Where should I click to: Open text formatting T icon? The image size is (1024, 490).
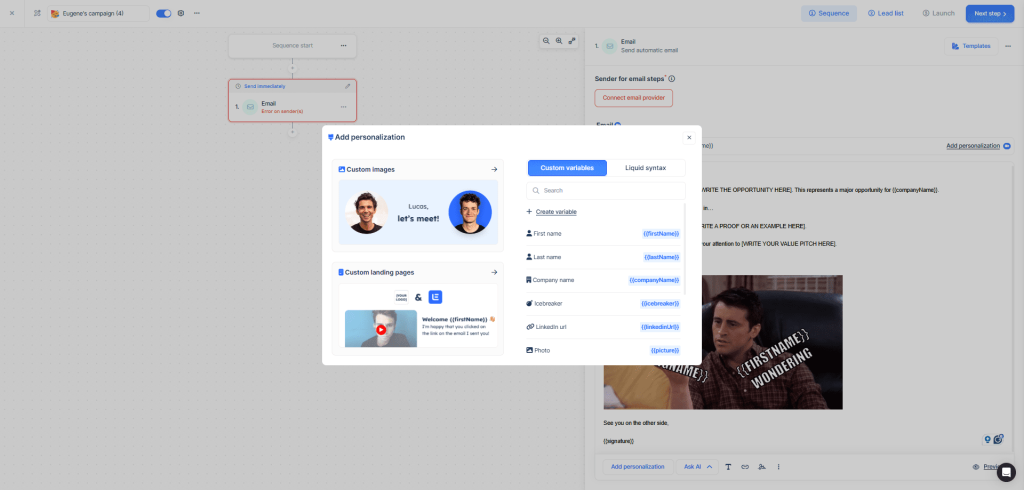(728, 466)
